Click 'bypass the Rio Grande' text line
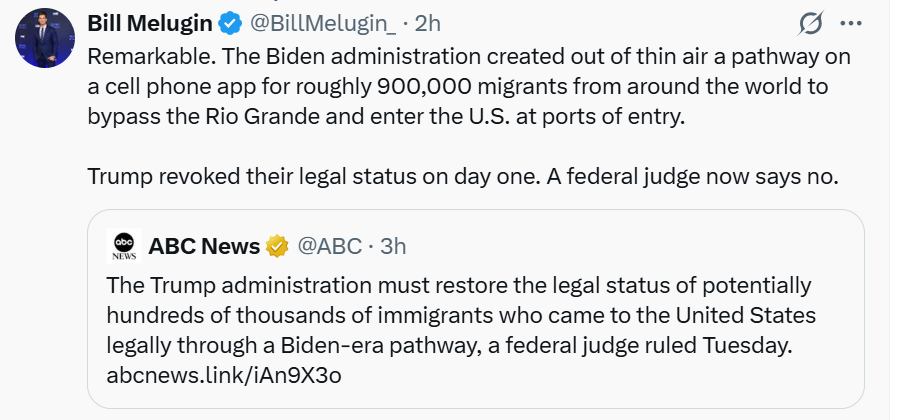The width and height of the screenshot is (916, 420). click(186, 114)
